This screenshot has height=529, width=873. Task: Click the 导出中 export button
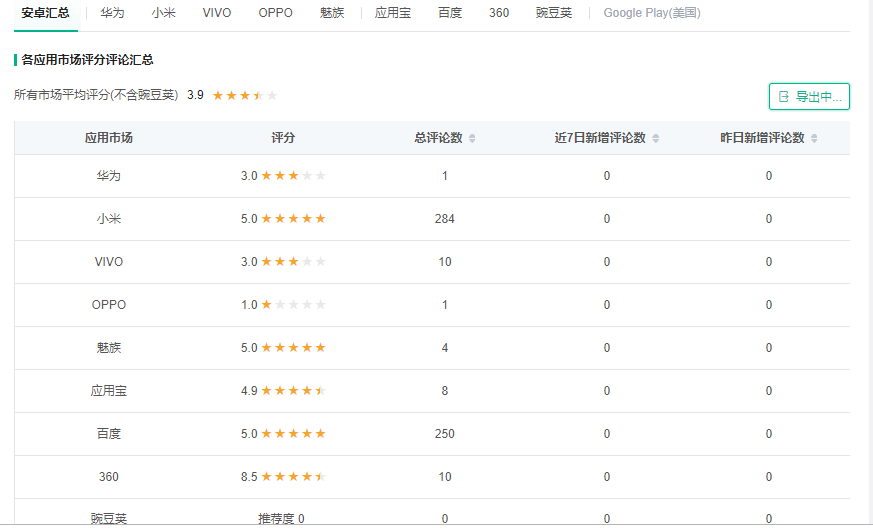click(x=809, y=96)
